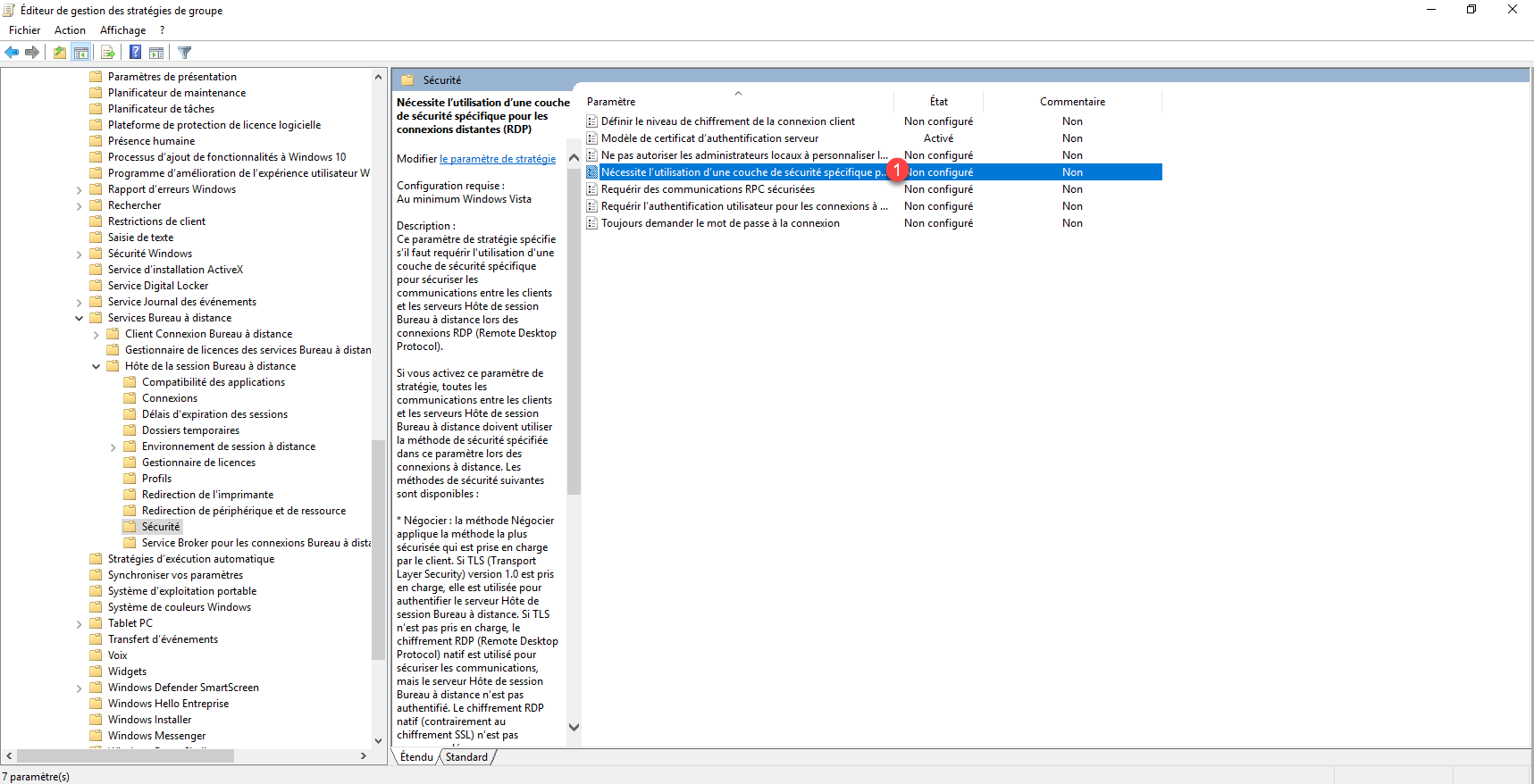Click the filter funnel toolbar icon
The height and width of the screenshot is (784, 1534).
coord(185,53)
